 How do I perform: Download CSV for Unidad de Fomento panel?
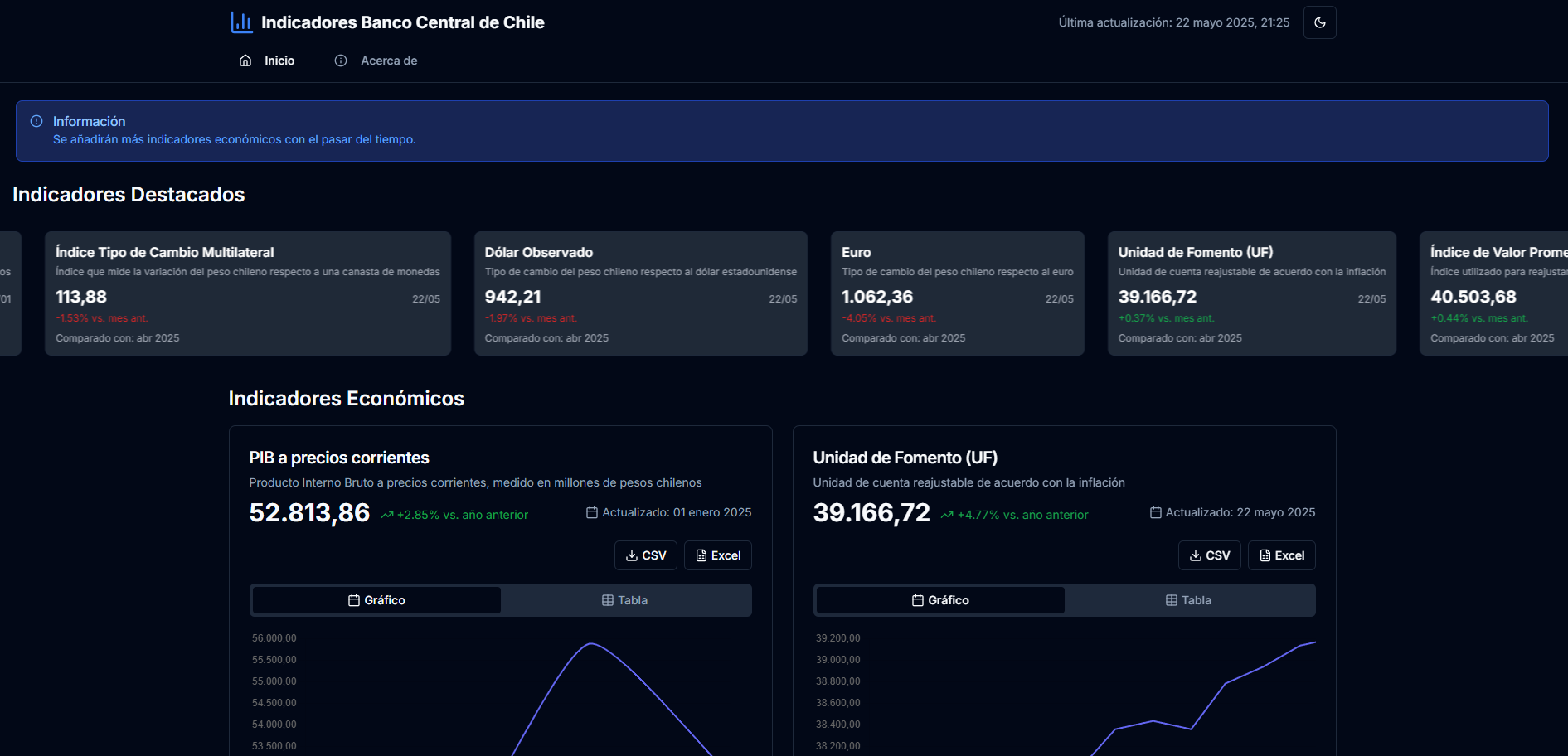coord(1210,555)
